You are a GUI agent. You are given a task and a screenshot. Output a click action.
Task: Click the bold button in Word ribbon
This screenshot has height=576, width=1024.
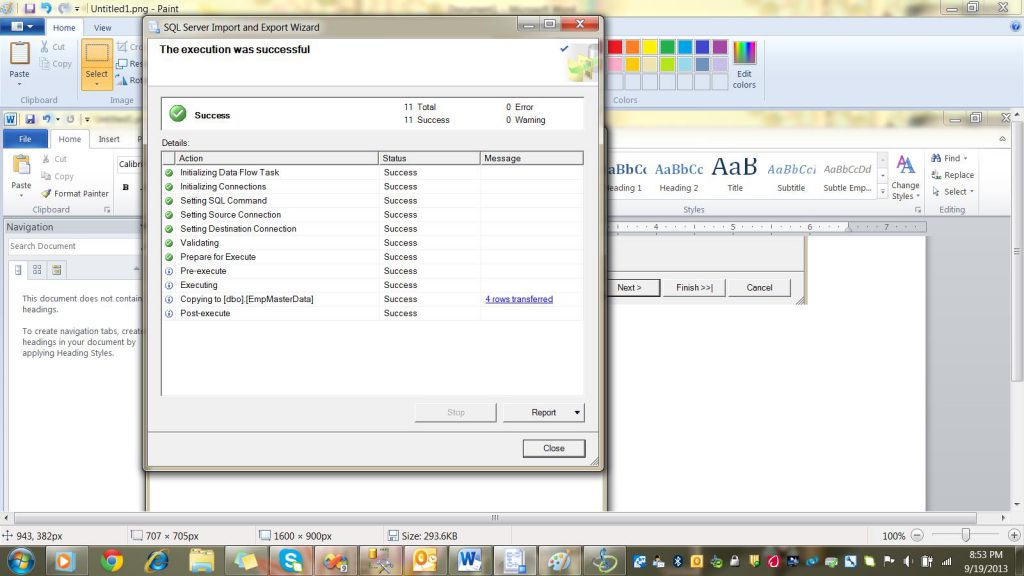(126, 187)
